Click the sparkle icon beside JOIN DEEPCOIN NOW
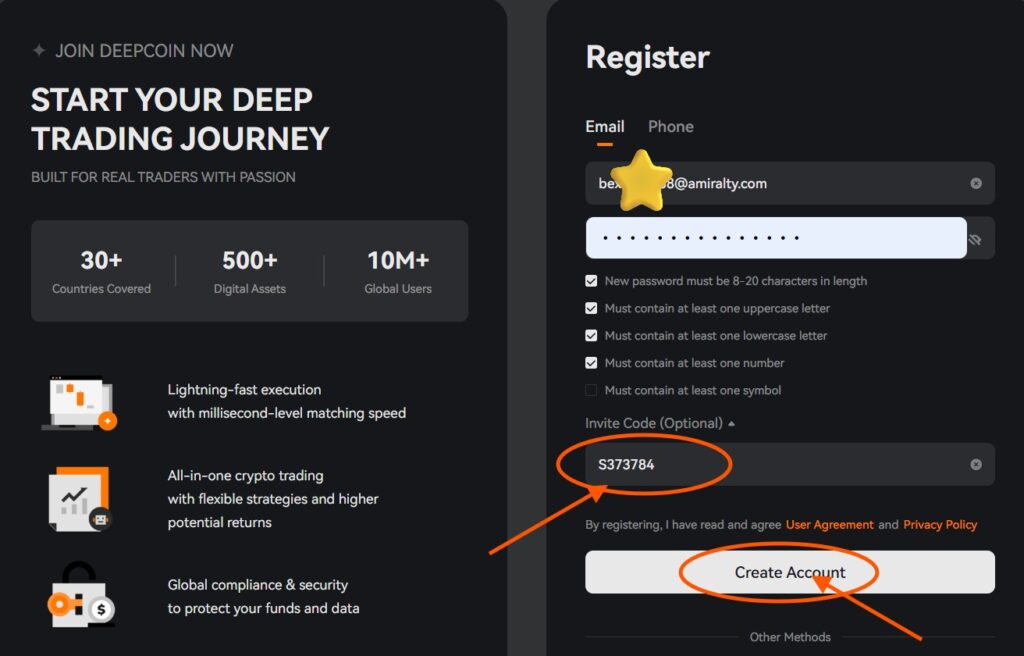Image resolution: width=1024 pixels, height=656 pixels. [x=39, y=50]
